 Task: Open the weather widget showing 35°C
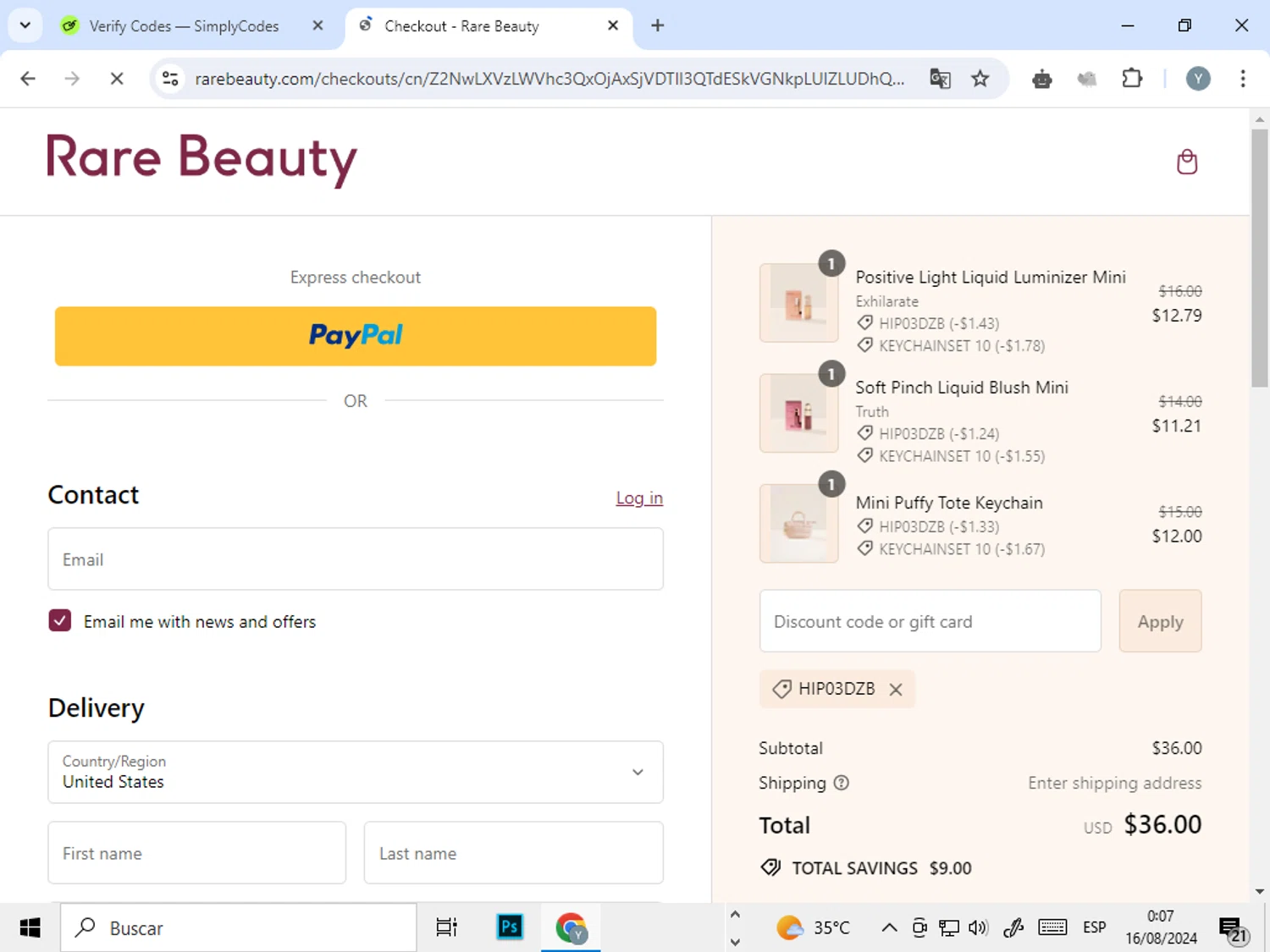pyautogui.click(x=813, y=928)
